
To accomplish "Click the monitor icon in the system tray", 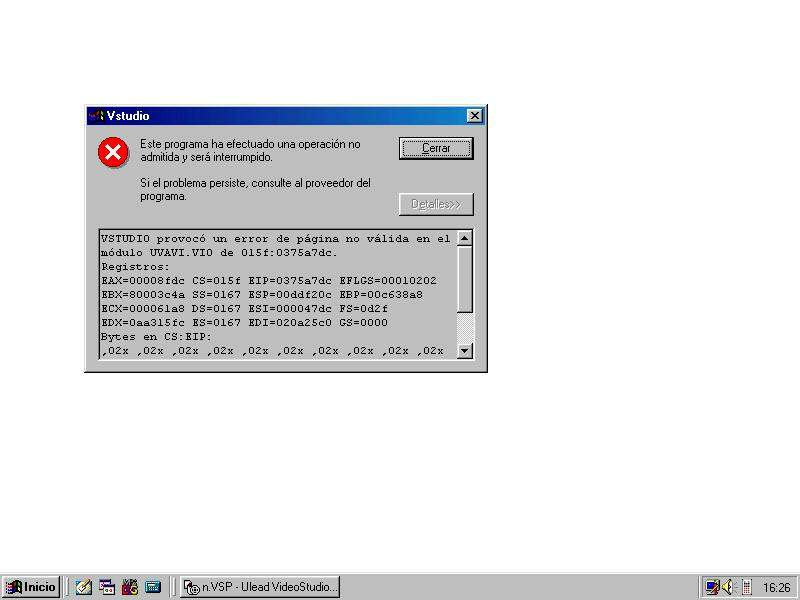I will point(712,587).
